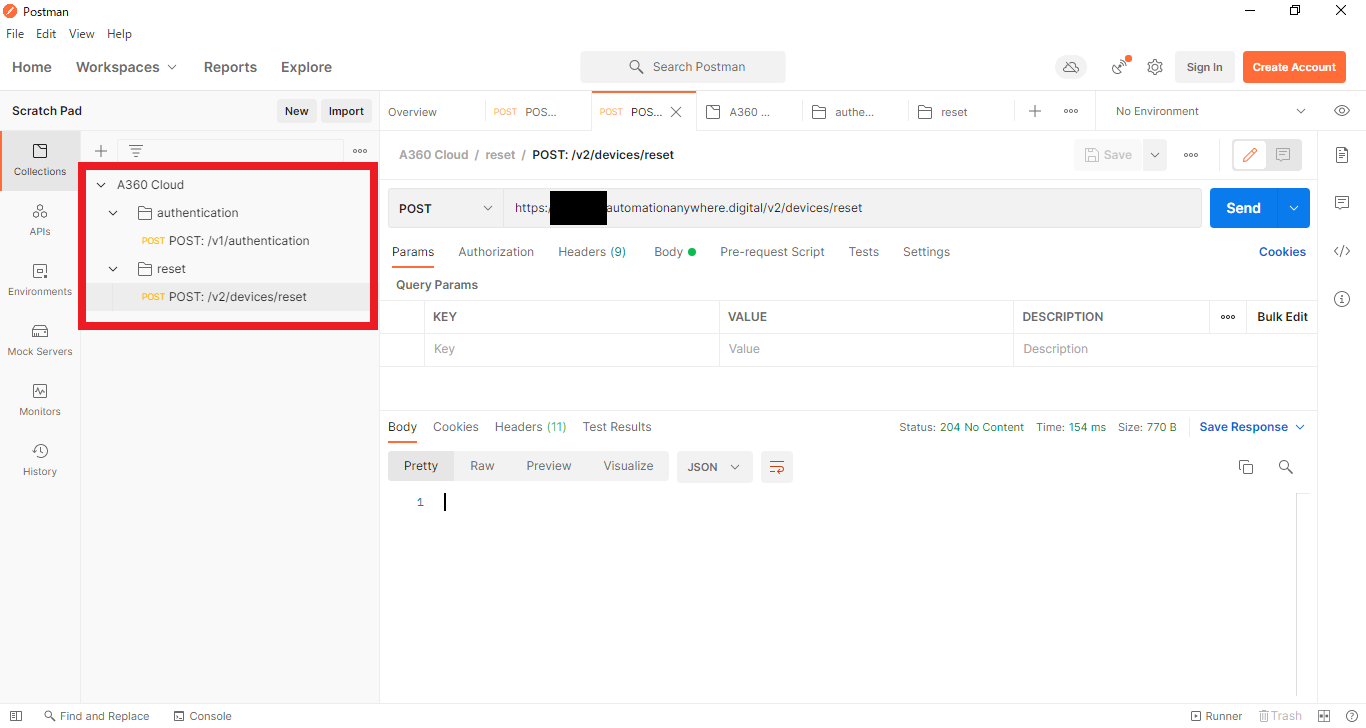The width and height of the screenshot is (1366, 728).
Task: Open the Monitors sidebar panel
Action: click(x=40, y=400)
